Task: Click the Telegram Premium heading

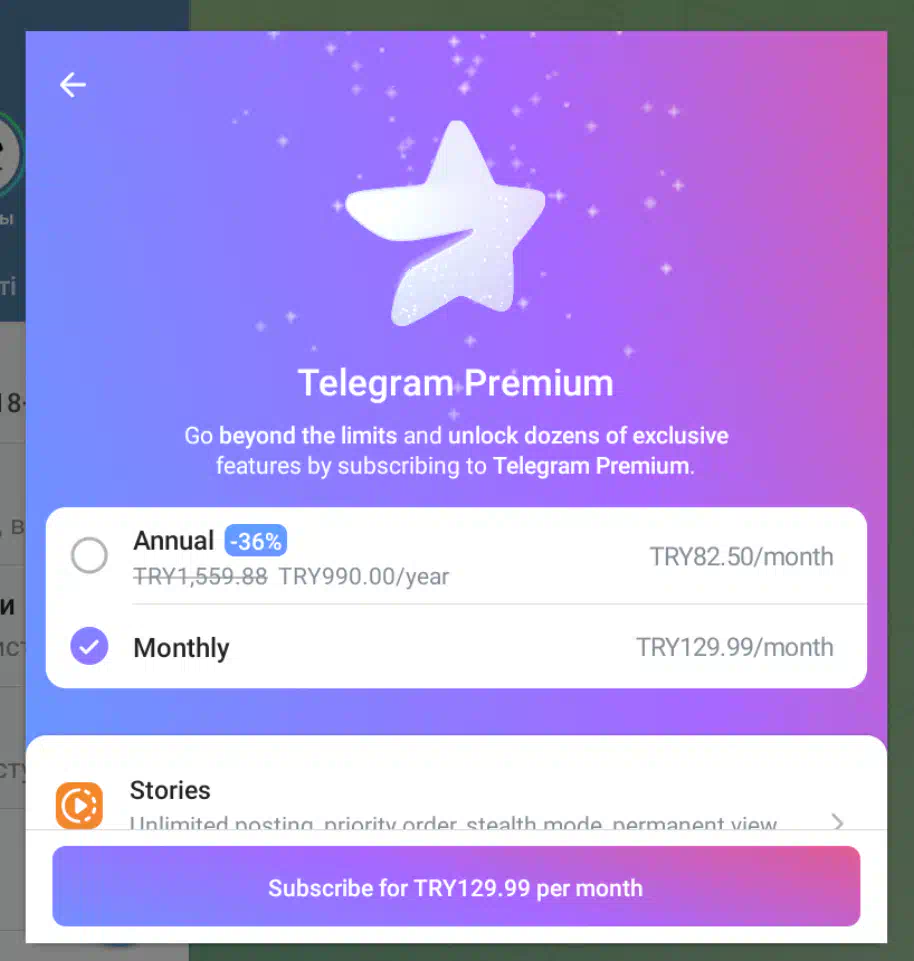Action: point(455,383)
